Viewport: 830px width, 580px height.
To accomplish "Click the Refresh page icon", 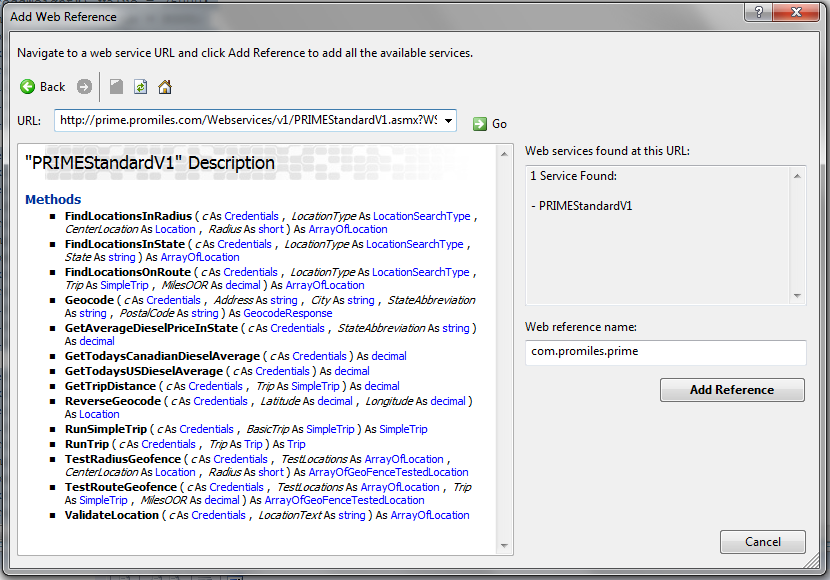I will pyautogui.click(x=140, y=87).
